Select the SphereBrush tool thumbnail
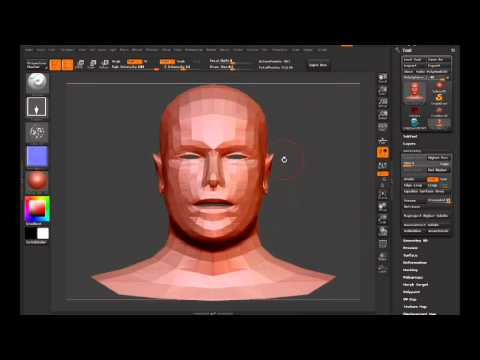480x360 pixels. point(439,86)
